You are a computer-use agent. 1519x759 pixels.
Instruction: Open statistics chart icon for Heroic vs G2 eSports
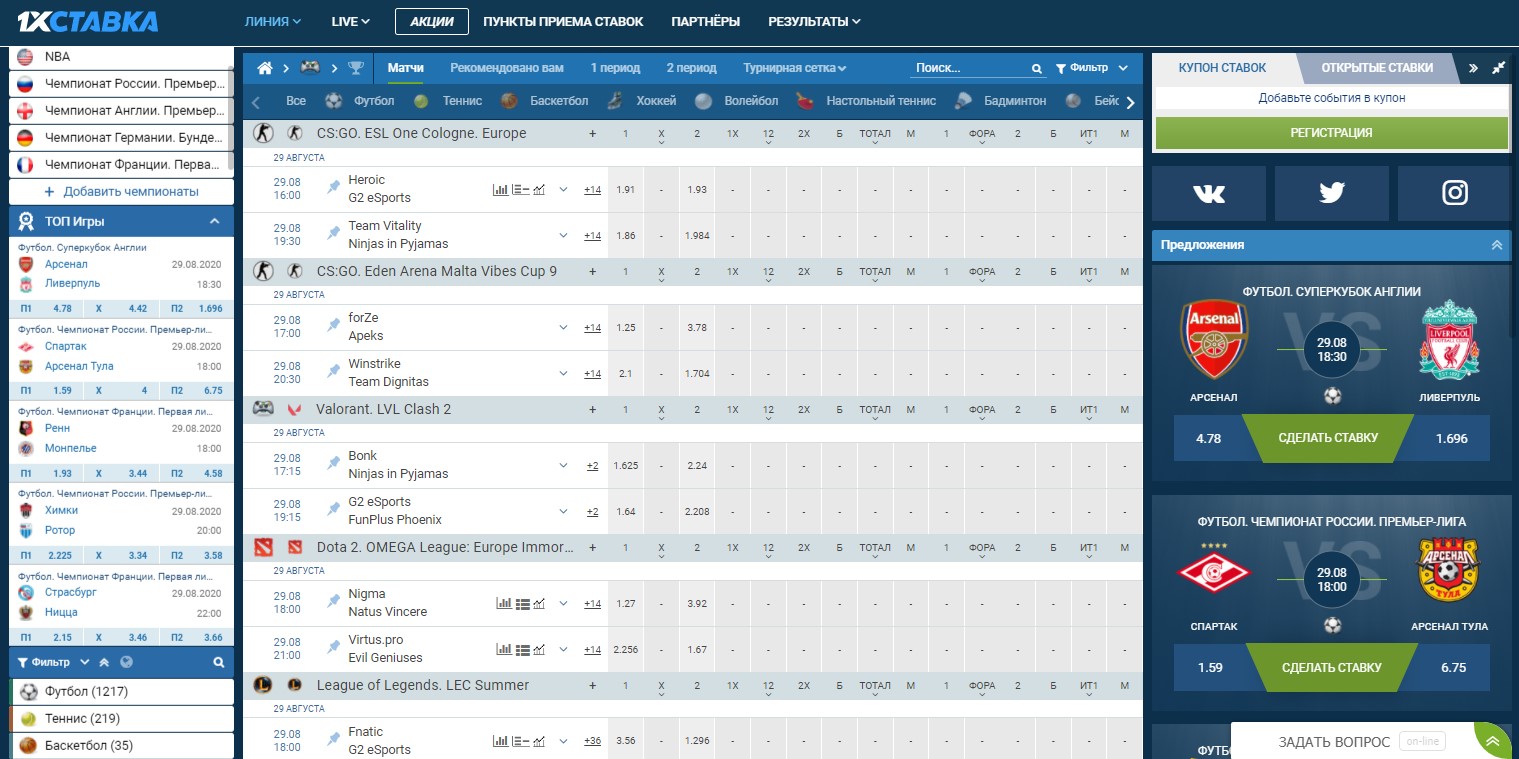click(501, 189)
